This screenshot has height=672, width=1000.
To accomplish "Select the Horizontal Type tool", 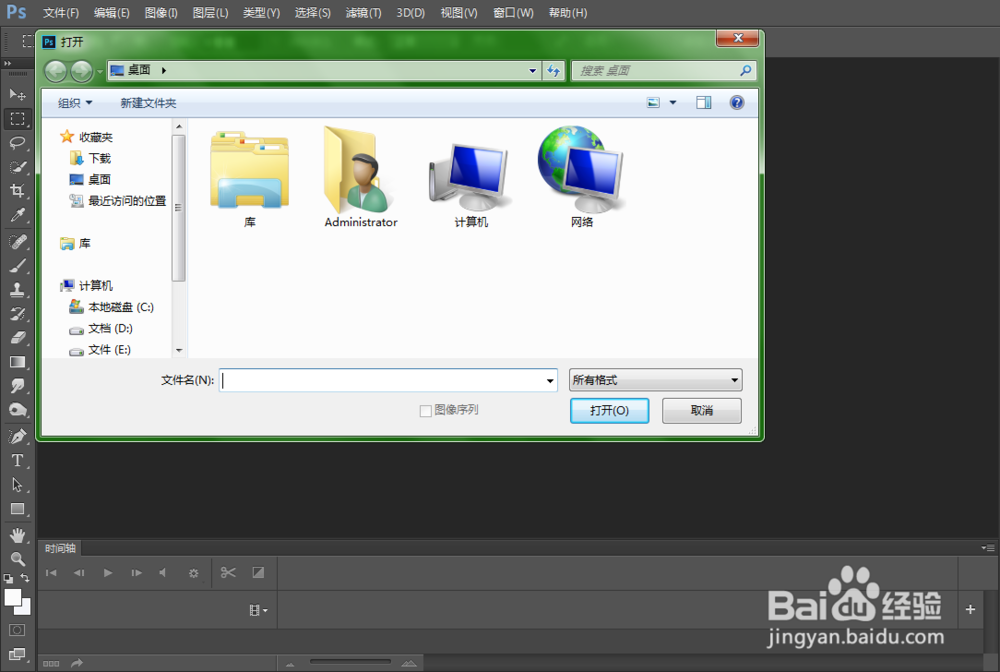I will click(18, 460).
